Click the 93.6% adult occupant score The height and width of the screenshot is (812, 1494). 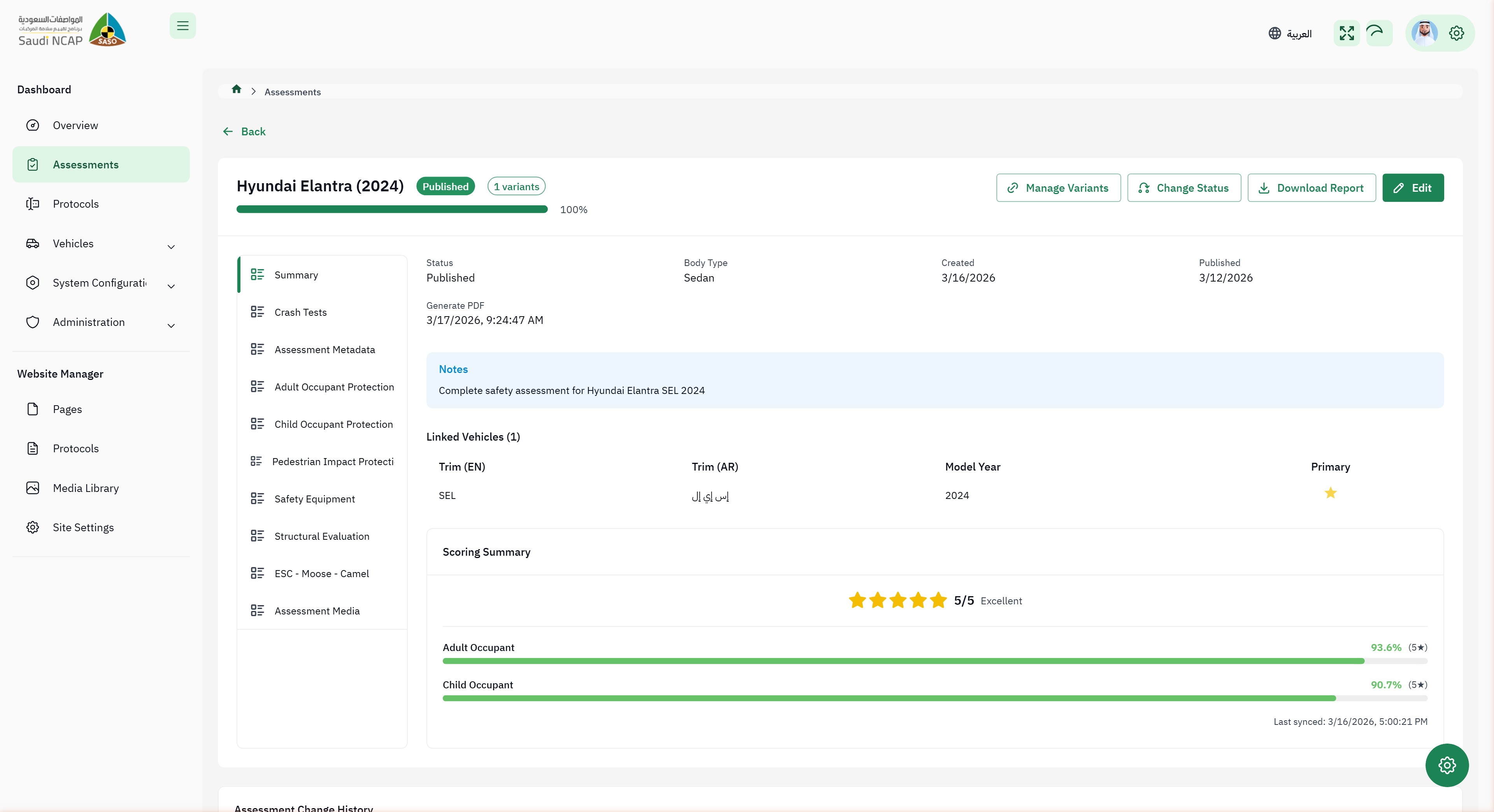pos(1386,647)
